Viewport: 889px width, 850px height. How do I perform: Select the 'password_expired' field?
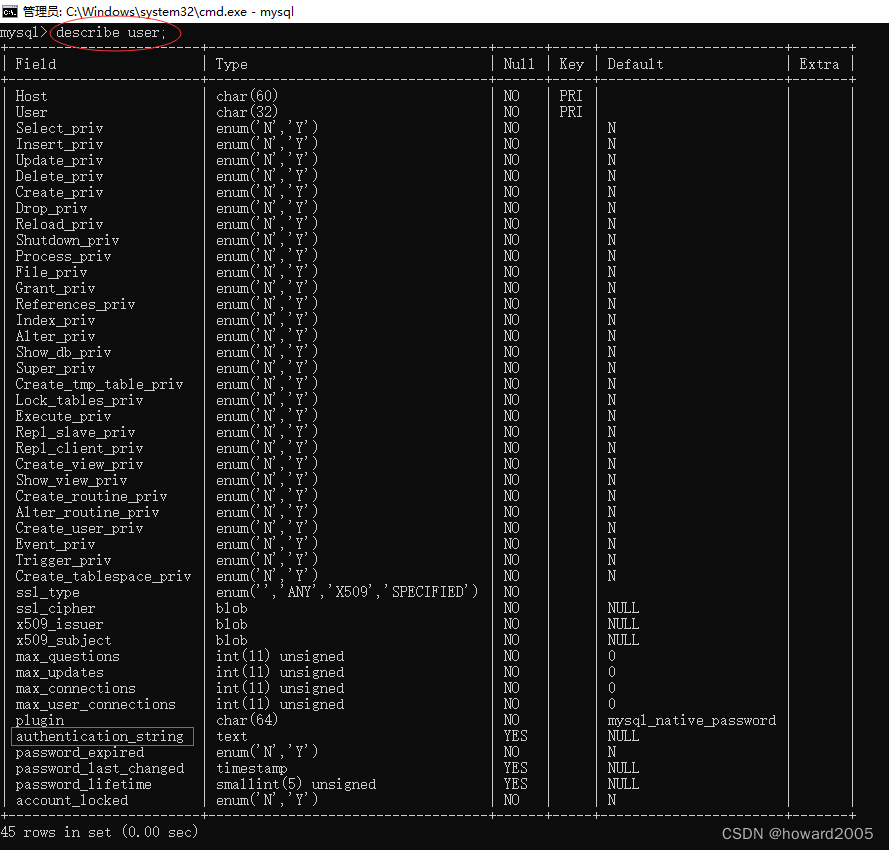(79, 752)
